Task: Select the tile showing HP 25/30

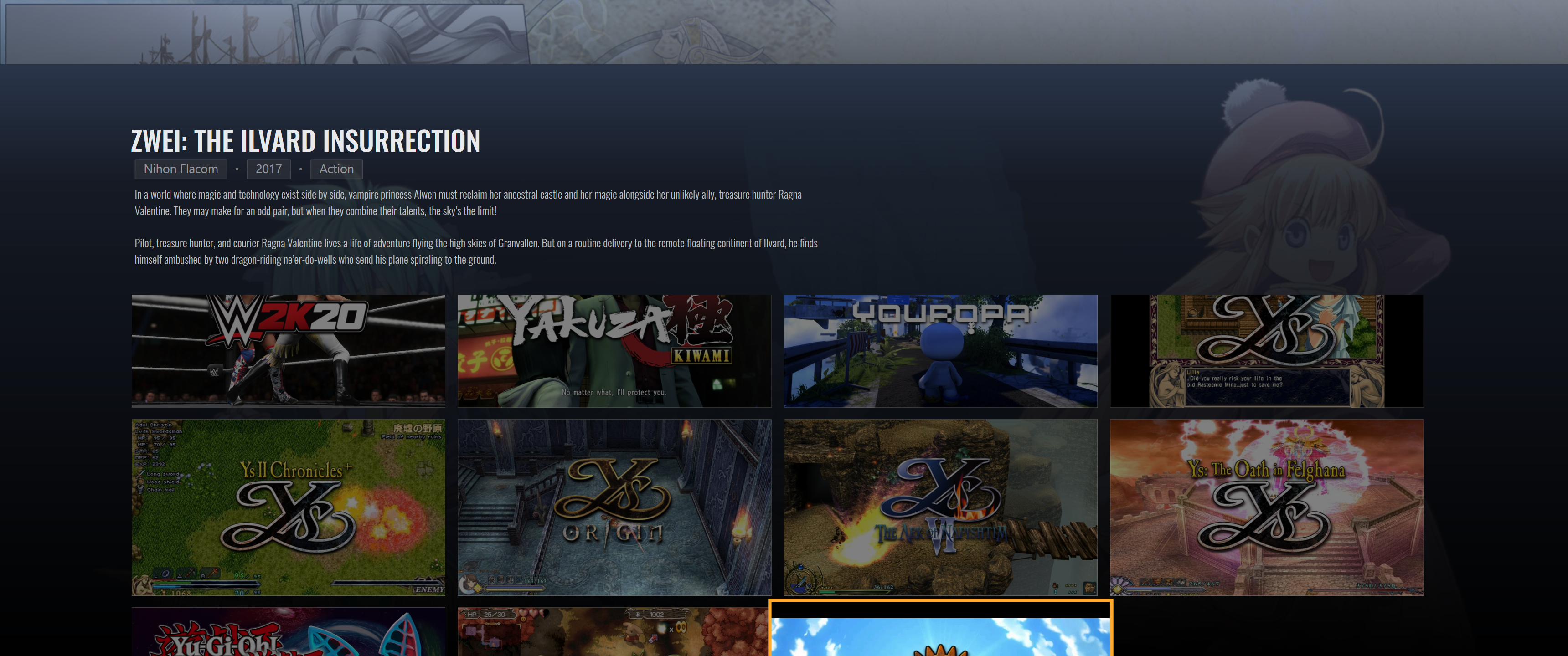Action: (x=613, y=632)
